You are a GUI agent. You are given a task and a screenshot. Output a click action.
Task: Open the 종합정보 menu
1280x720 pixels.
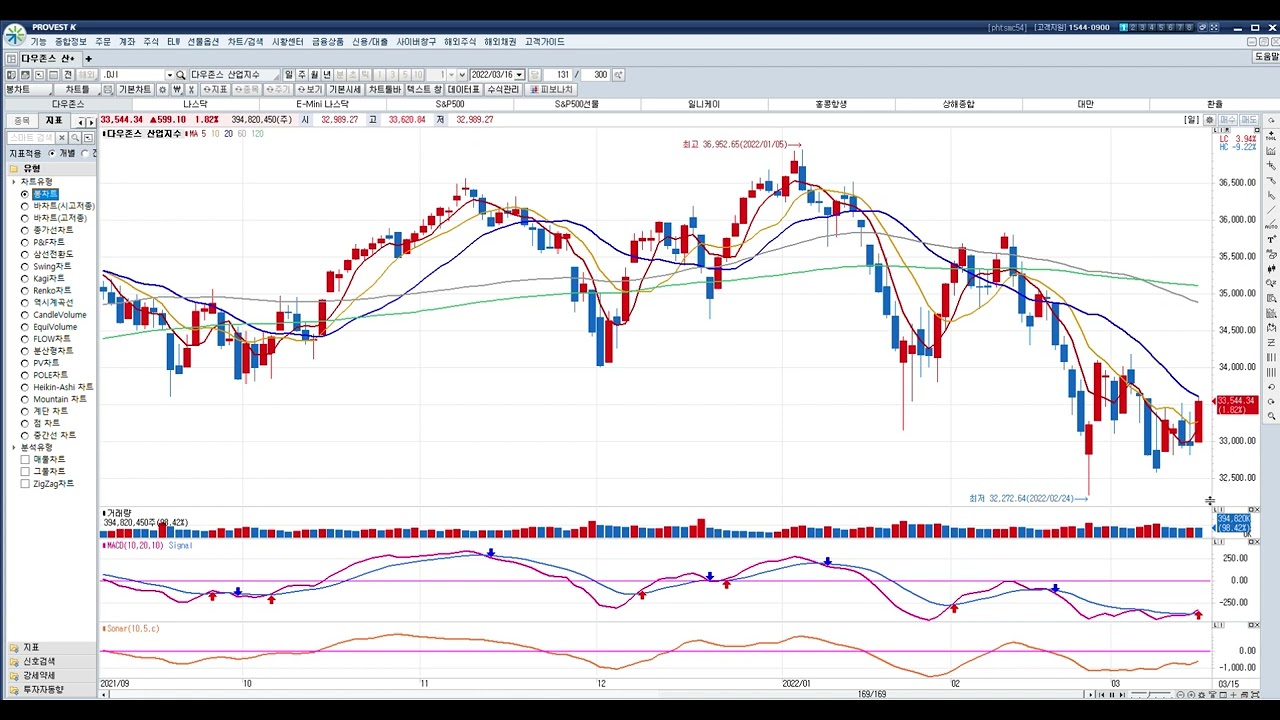[x=70, y=42]
